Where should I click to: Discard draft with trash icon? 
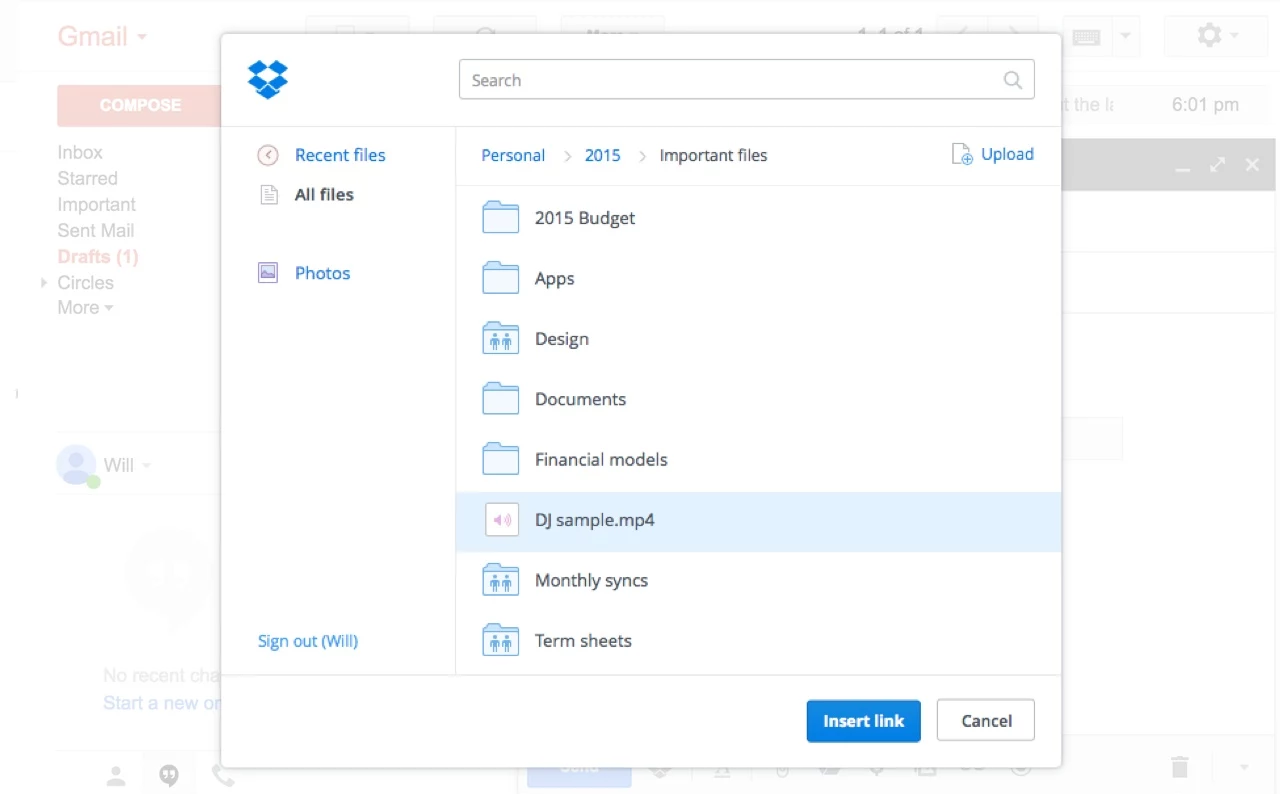1180,767
